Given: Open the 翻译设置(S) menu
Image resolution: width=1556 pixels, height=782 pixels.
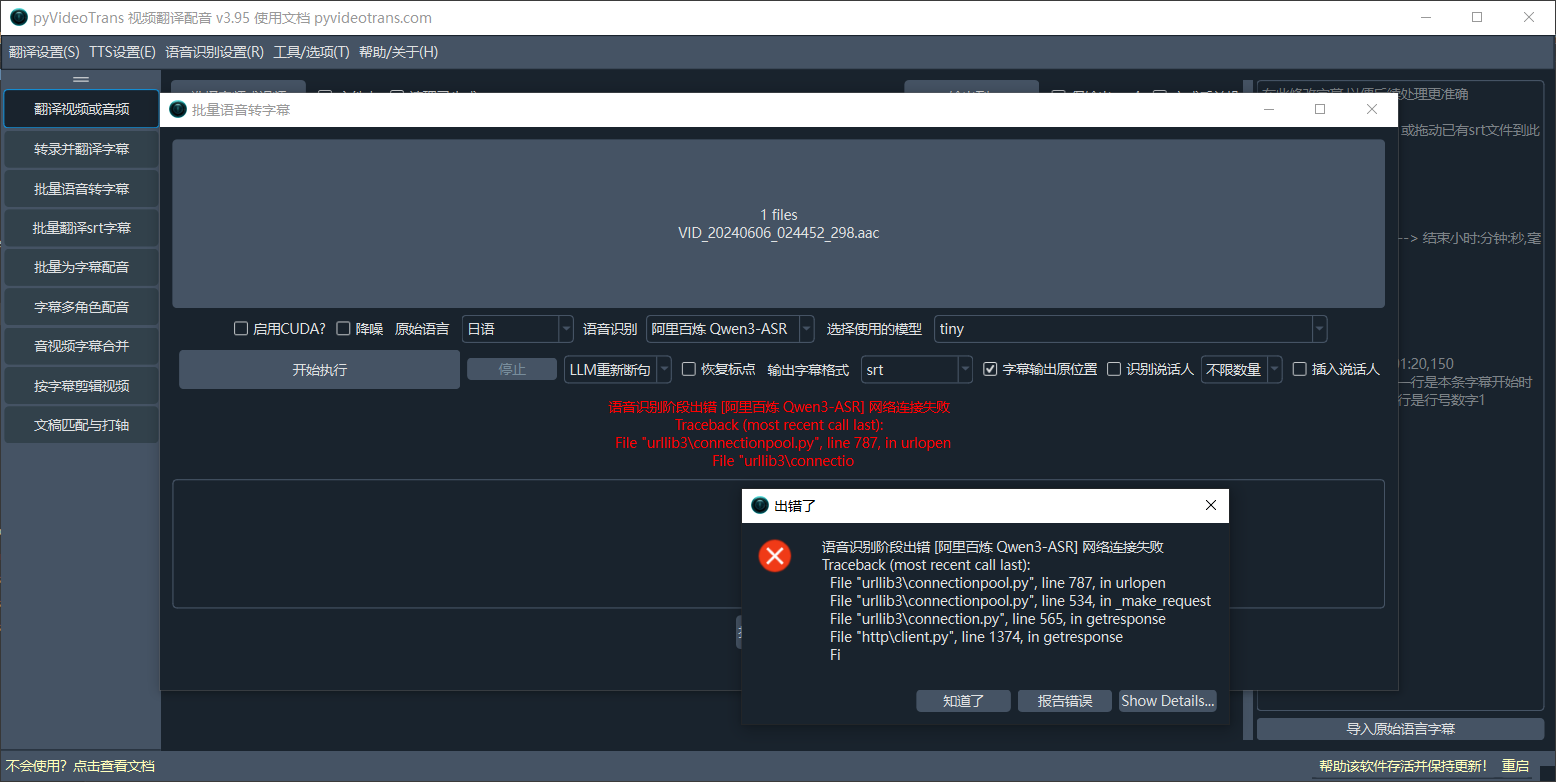Looking at the screenshot, I should pyautogui.click(x=44, y=52).
